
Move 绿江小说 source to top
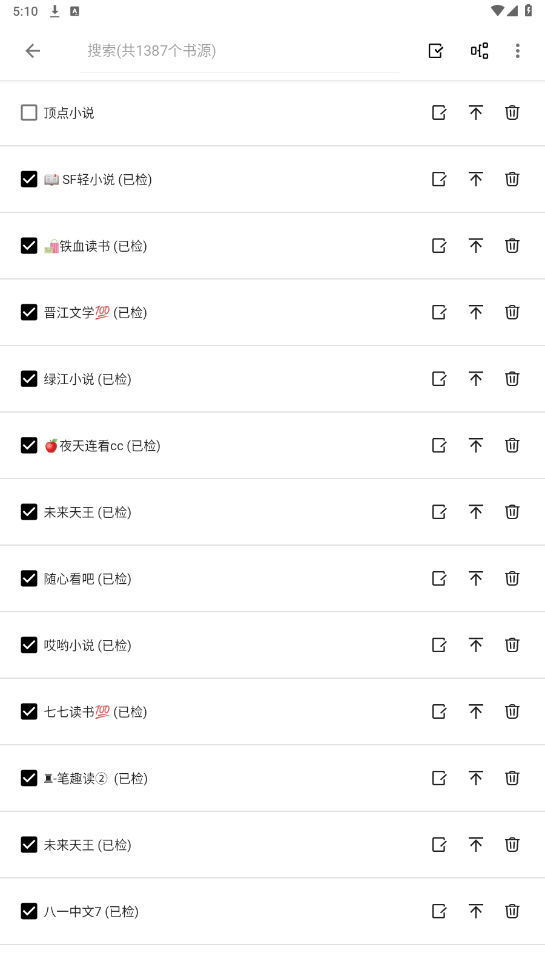coord(475,378)
